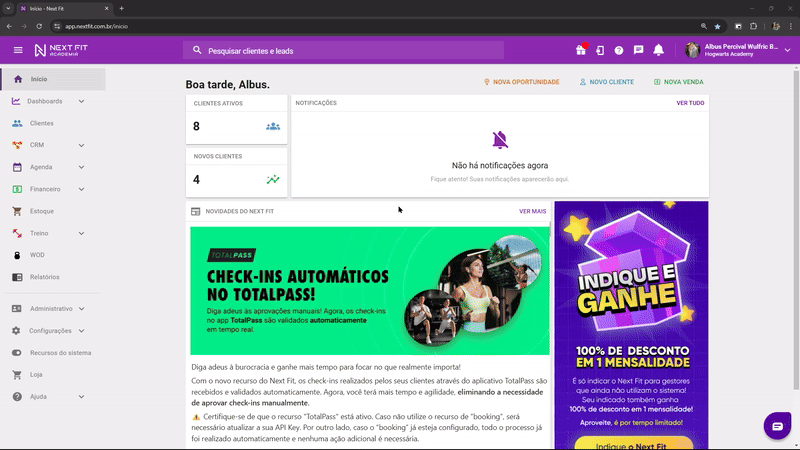Click the Clientes Ativos count 8
Screen dimensions: 800x450
coord(196,127)
